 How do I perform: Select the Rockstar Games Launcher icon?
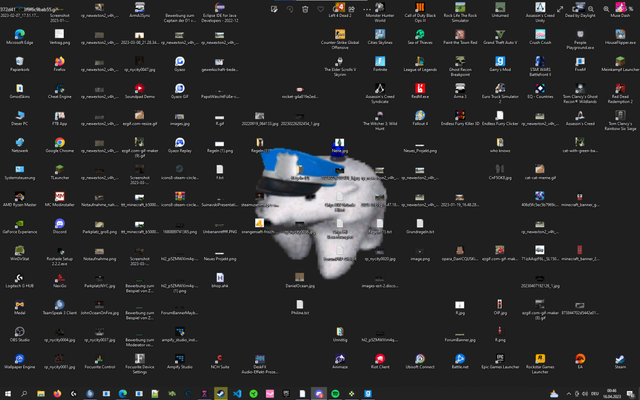click(540, 364)
